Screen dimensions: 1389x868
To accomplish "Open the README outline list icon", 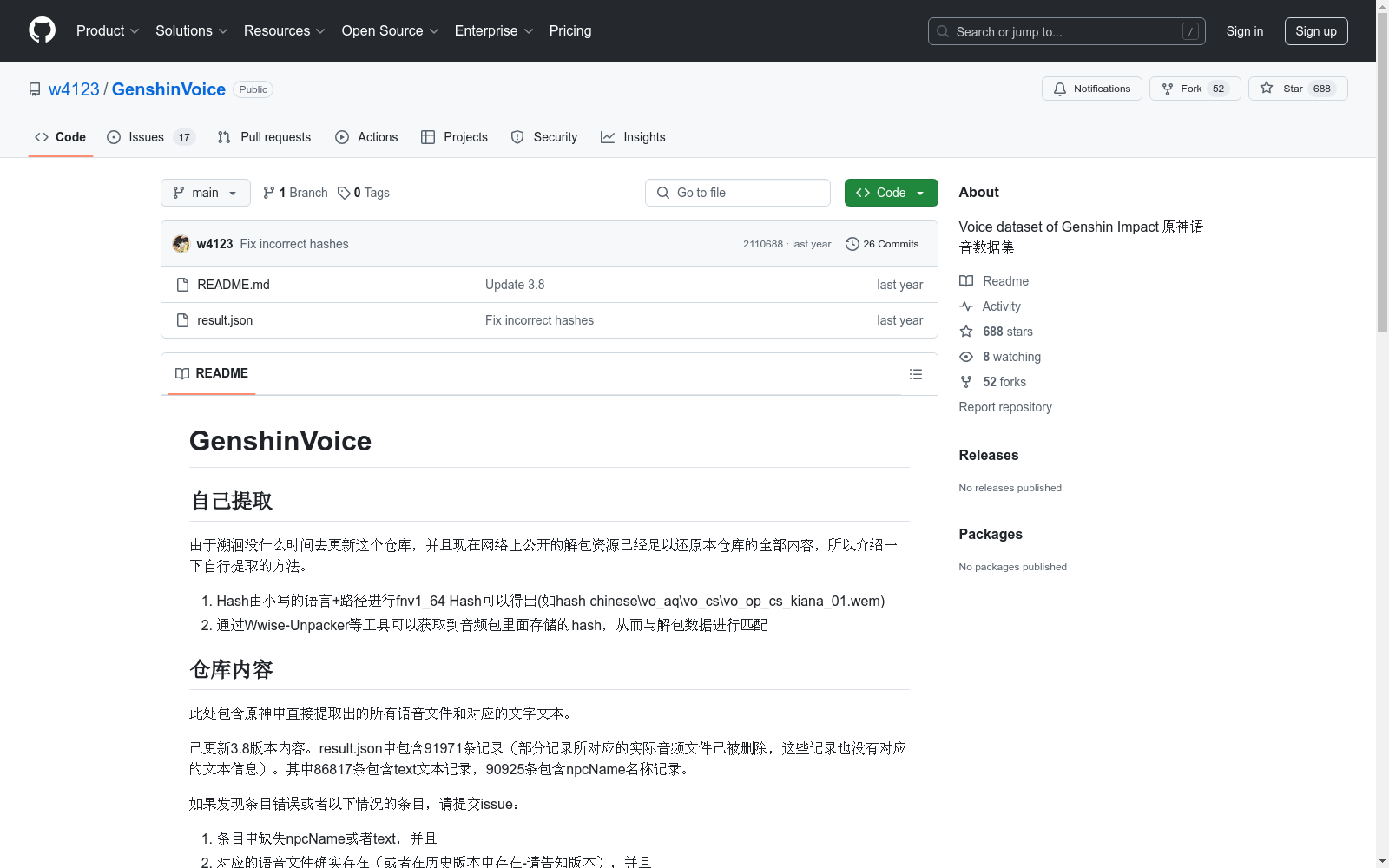I will (x=915, y=374).
